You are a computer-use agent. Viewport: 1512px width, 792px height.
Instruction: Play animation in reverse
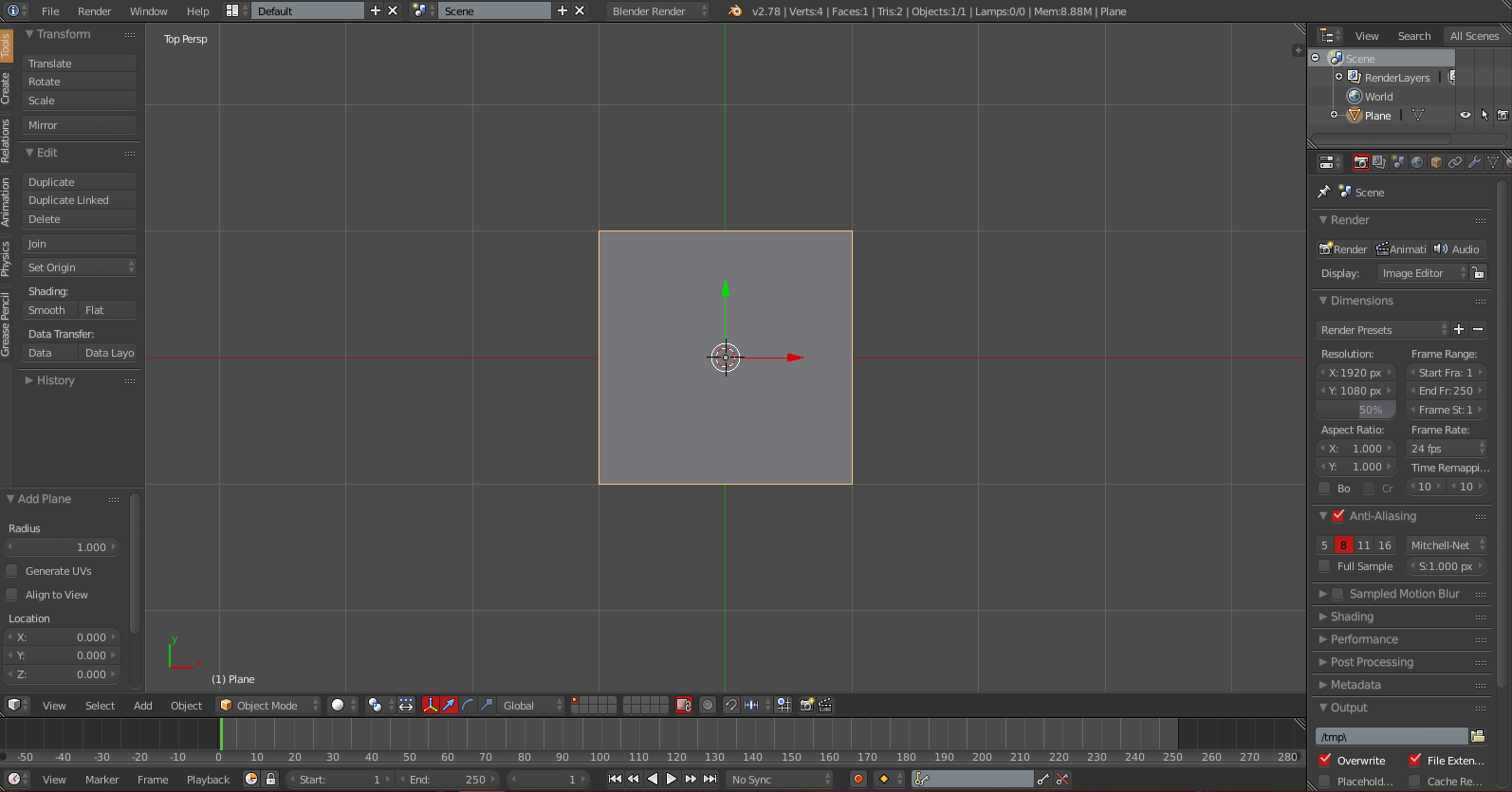653,779
